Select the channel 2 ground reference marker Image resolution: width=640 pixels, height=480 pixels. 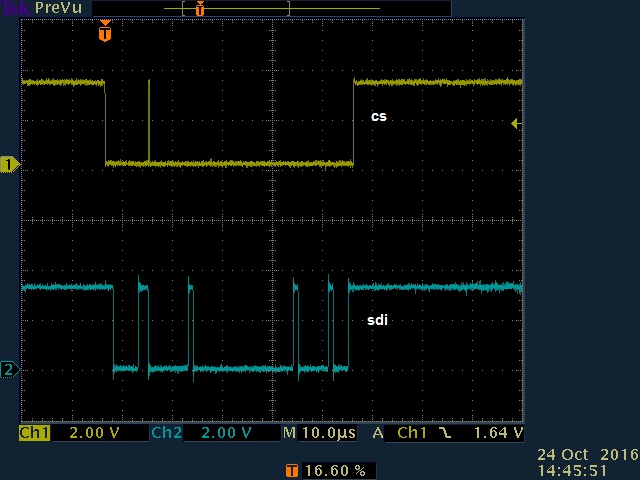[x=9, y=369]
